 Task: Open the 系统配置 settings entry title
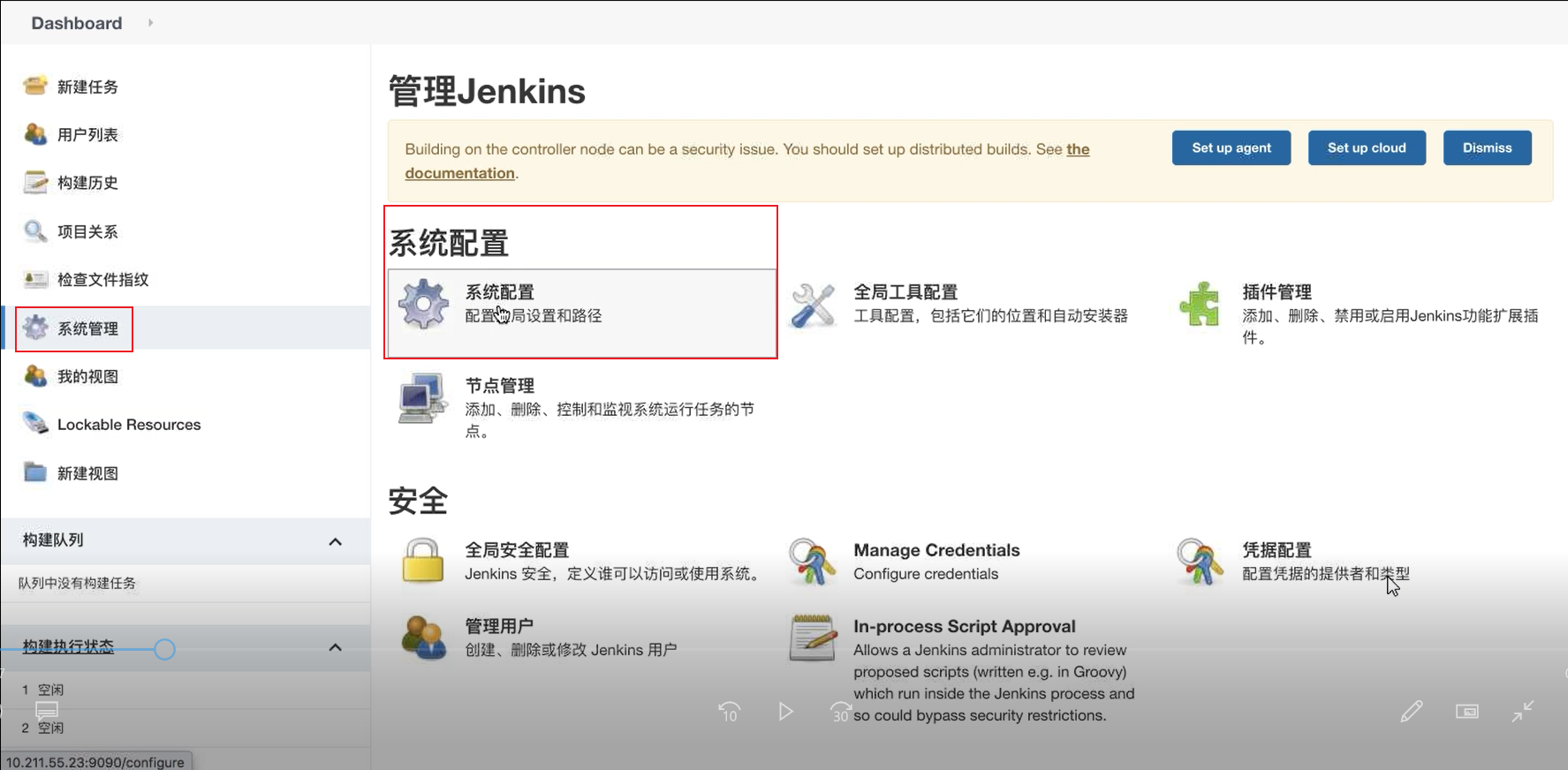point(500,291)
